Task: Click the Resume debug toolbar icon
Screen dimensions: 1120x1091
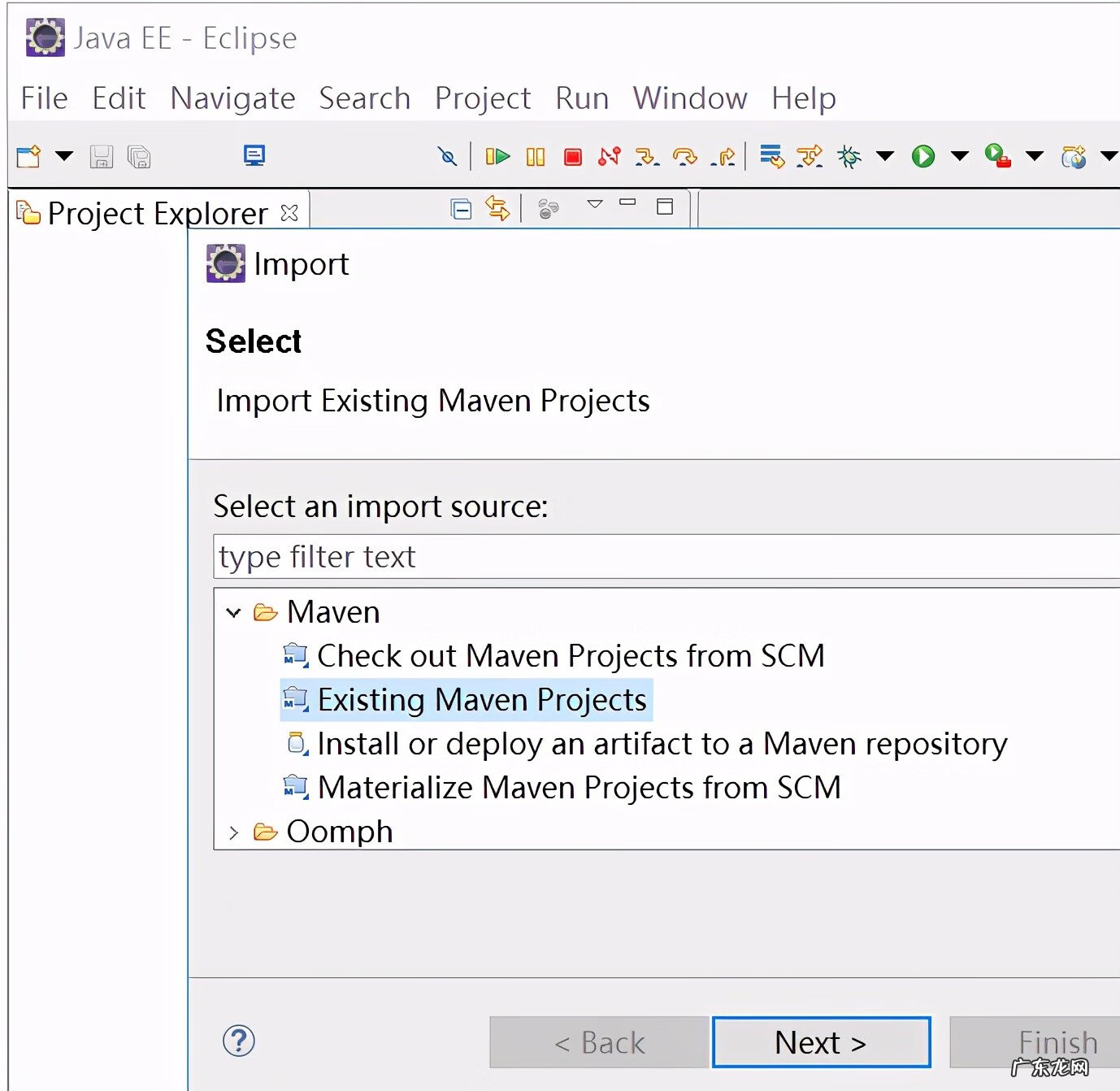Action: click(x=497, y=156)
